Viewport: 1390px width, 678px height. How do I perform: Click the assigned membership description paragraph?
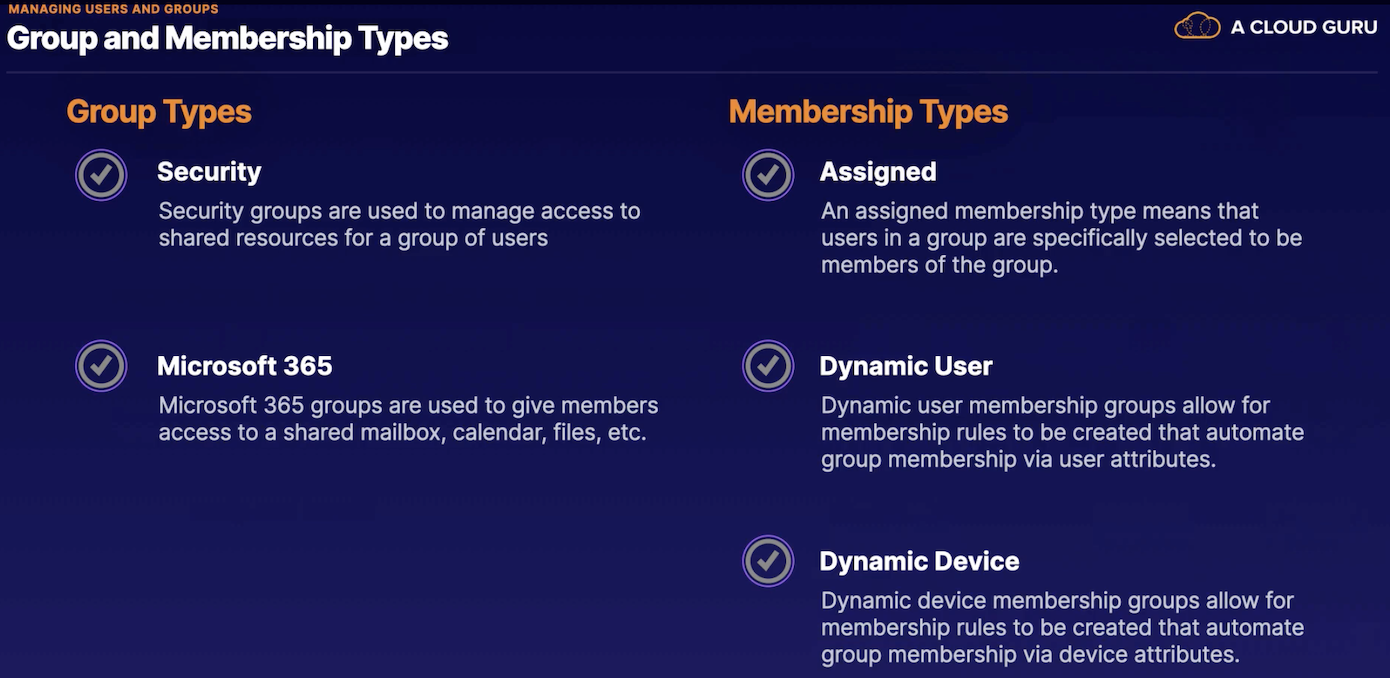[x=1061, y=238]
